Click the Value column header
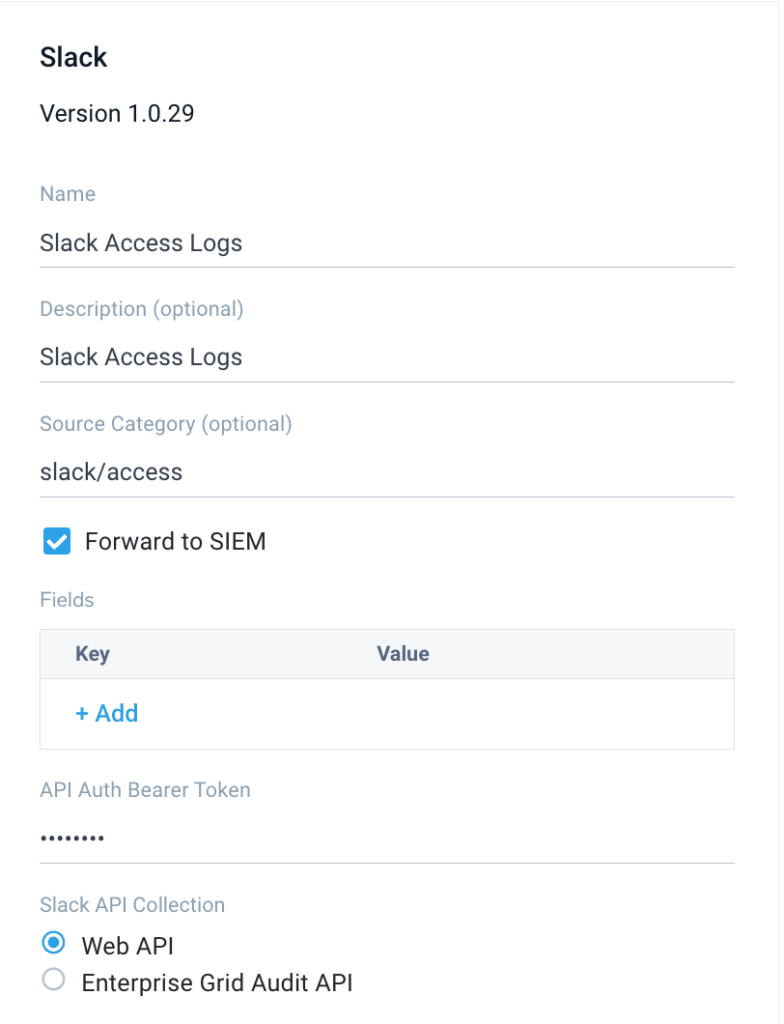Viewport: 784px width, 1024px height. pyautogui.click(x=403, y=653)
